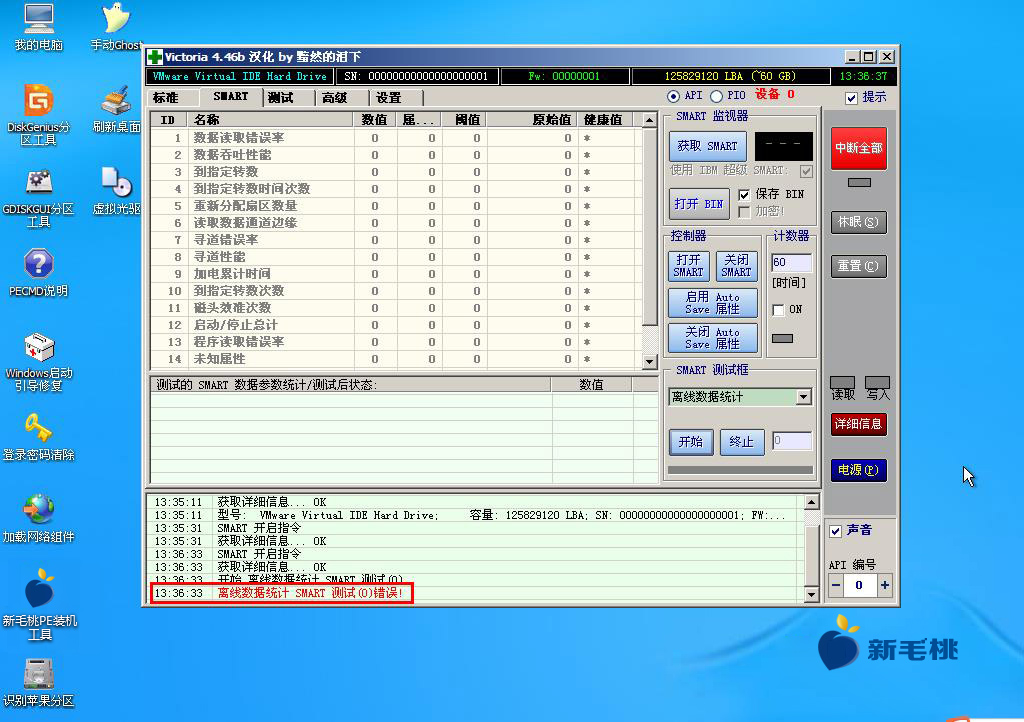Select the SMART tab
1024x722 pixels.
pos(231,97)
